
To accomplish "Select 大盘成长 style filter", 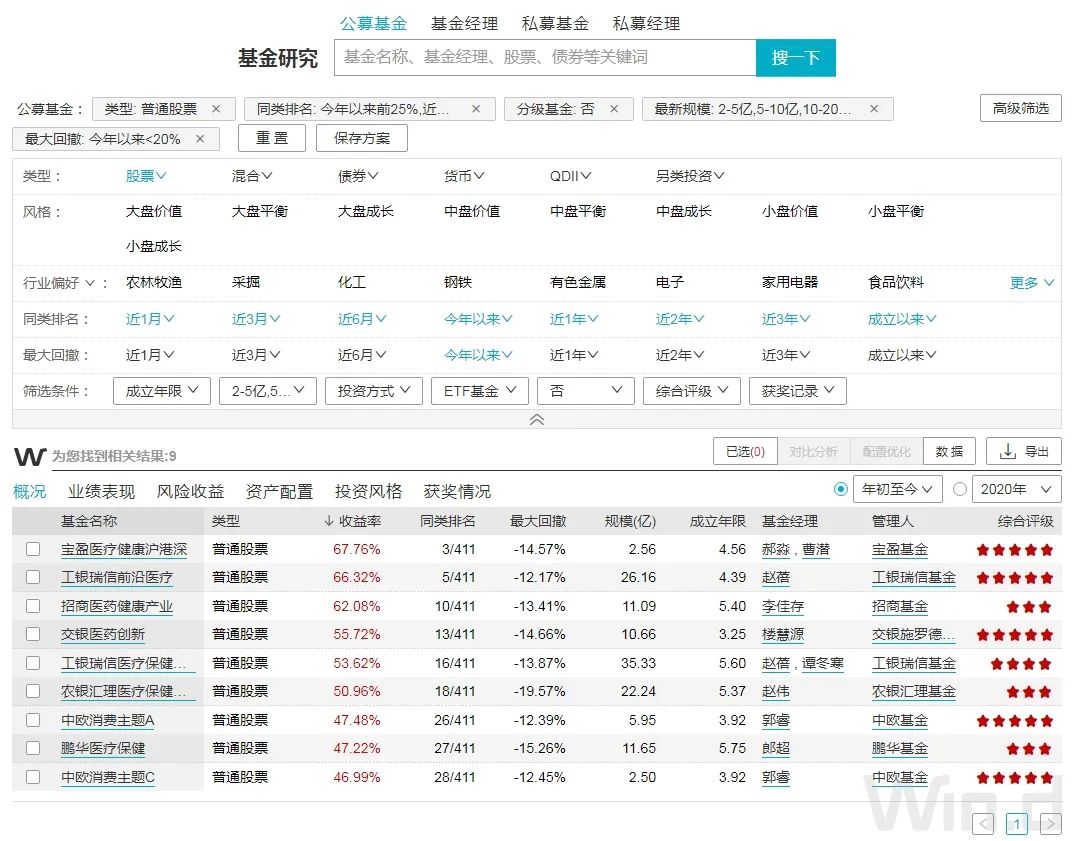I will point(365,211).
